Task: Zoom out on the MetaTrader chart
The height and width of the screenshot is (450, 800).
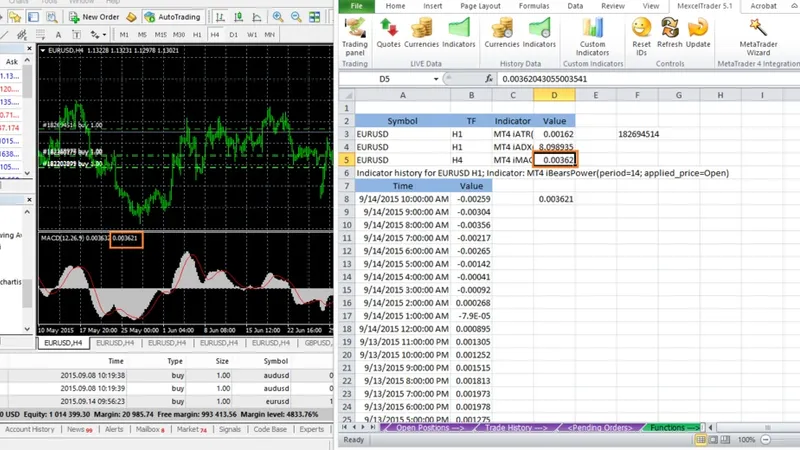Action: click(x=296, y=17)
